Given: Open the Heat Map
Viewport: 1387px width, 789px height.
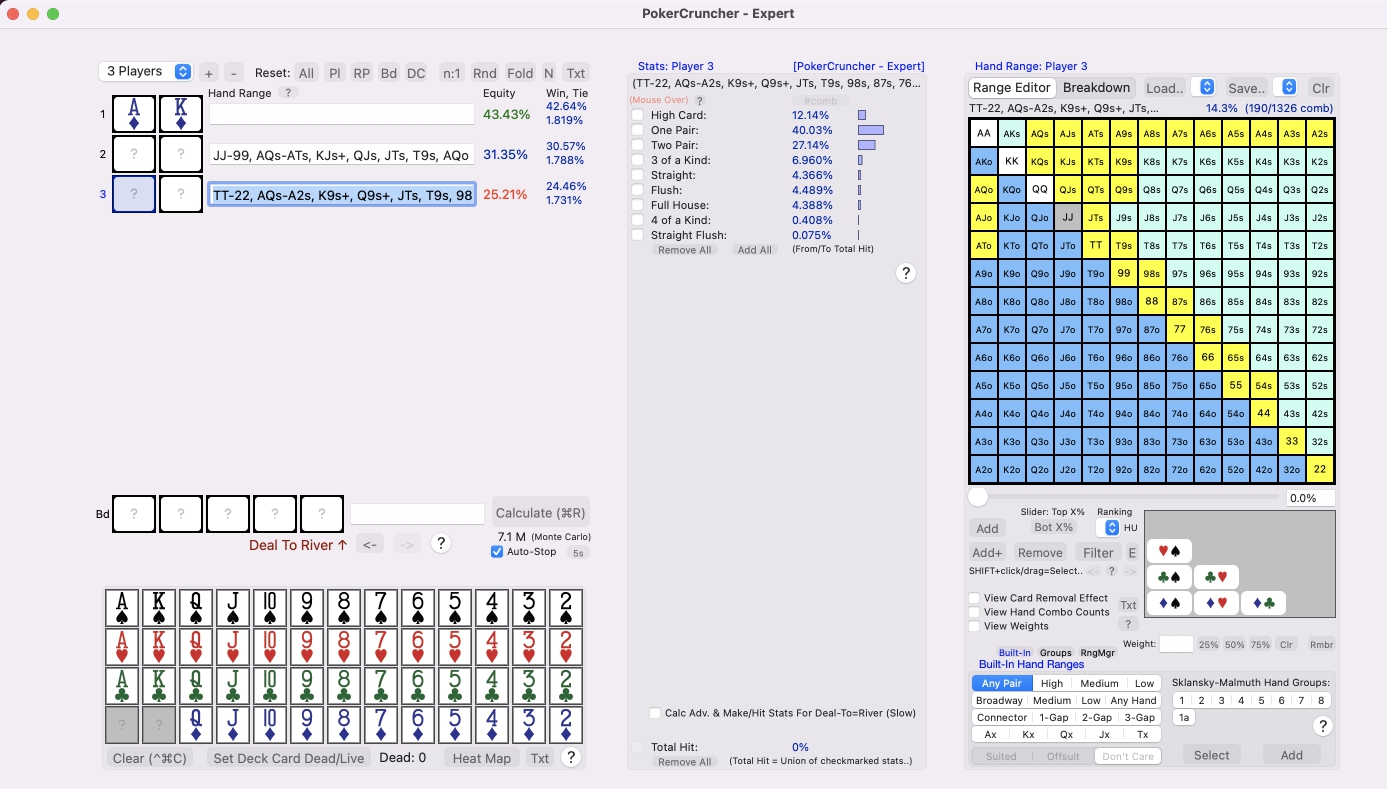Looking at the screenshot, I should (x=482, y=758).
